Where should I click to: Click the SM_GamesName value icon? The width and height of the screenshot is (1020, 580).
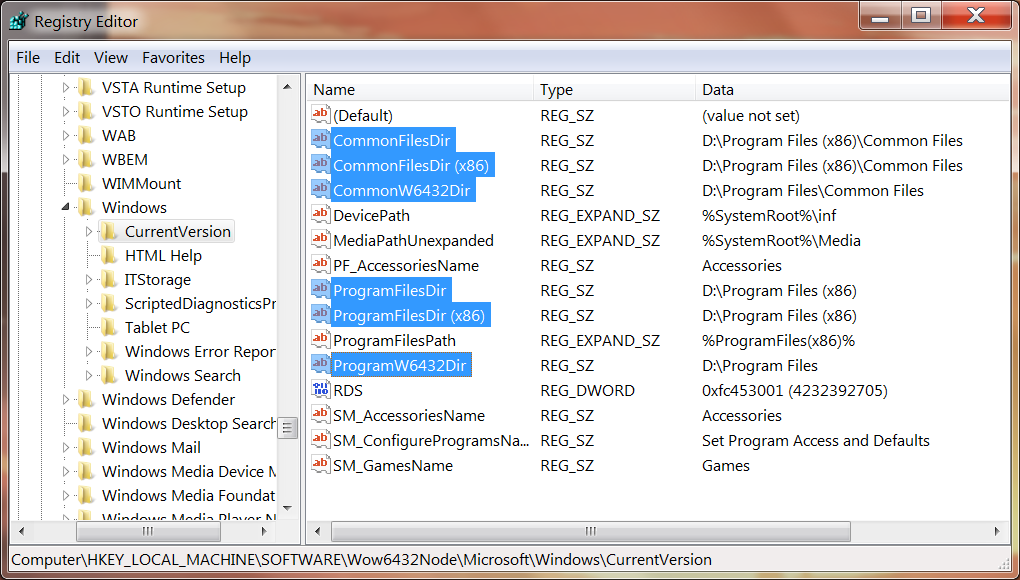click(x=320, y=464)
